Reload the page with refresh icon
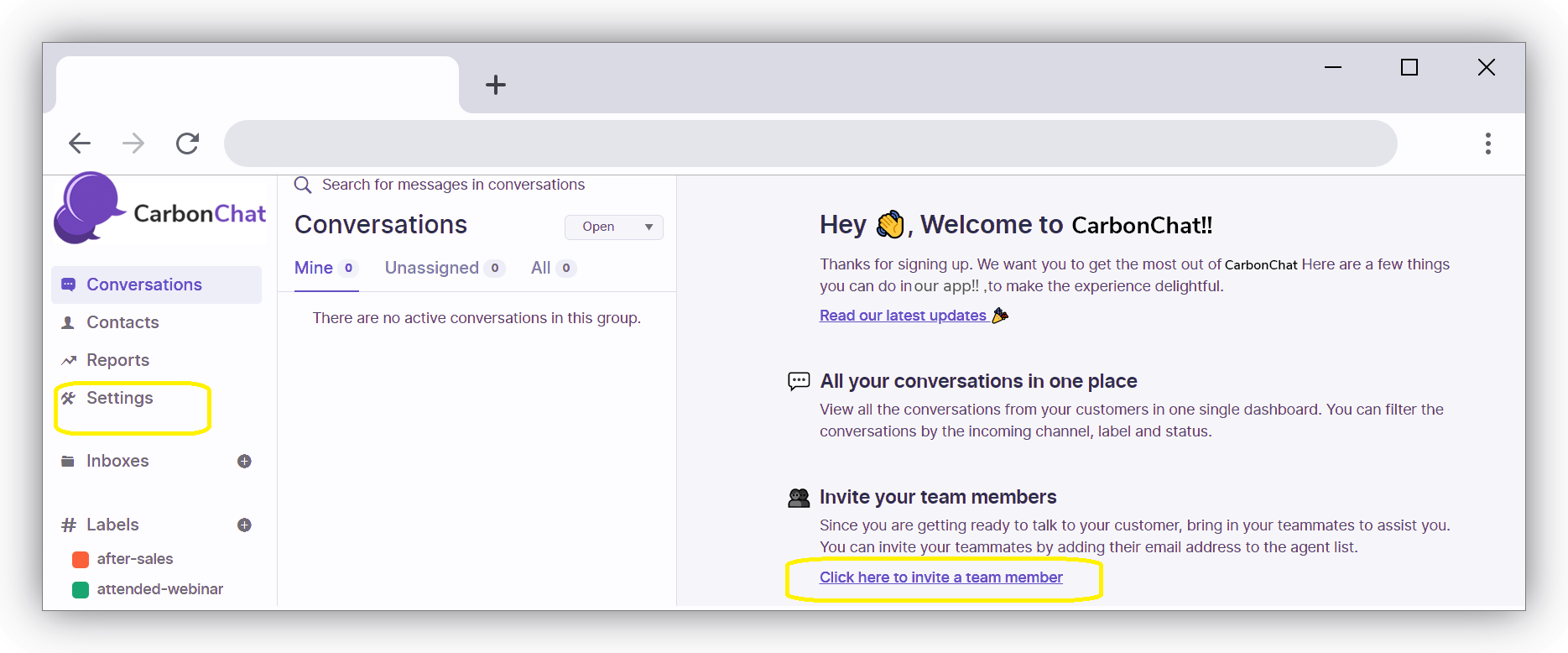 point(187,144)
